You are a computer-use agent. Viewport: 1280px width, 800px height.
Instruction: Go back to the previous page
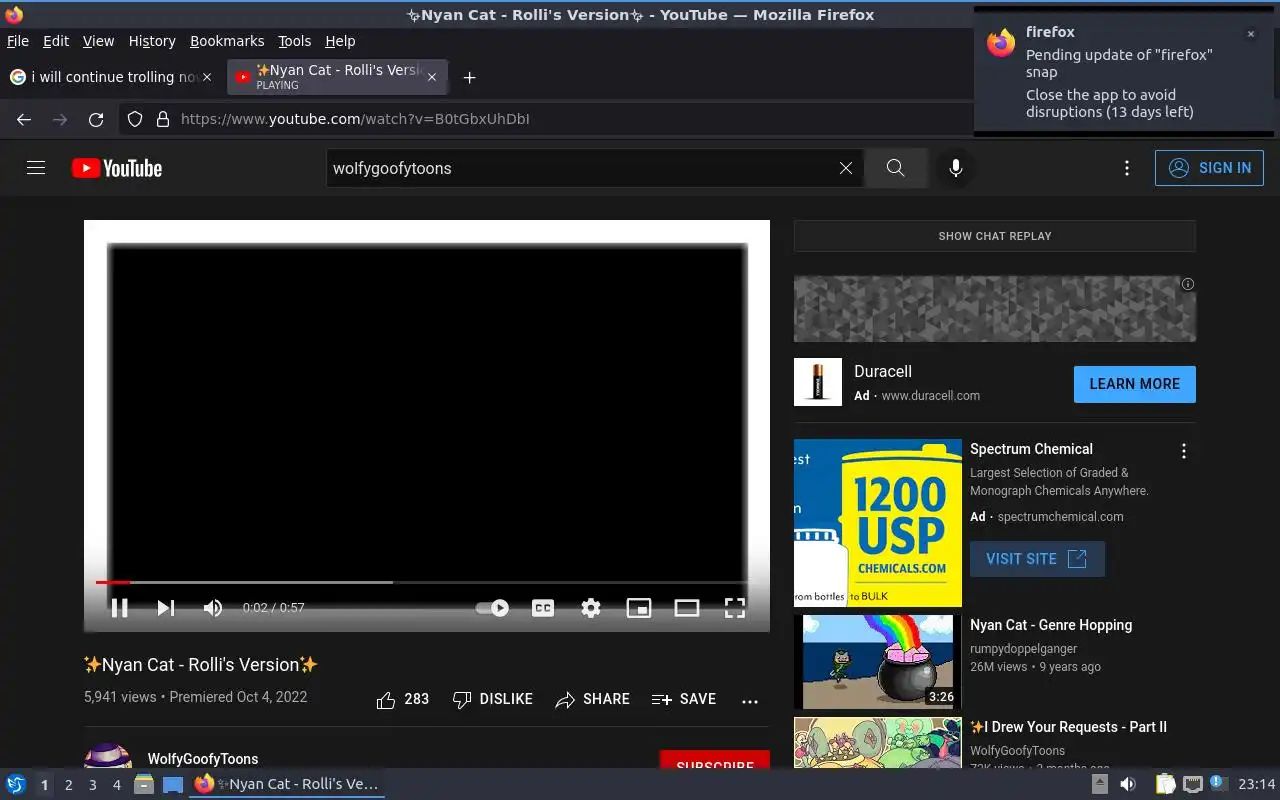pos(24,119)
